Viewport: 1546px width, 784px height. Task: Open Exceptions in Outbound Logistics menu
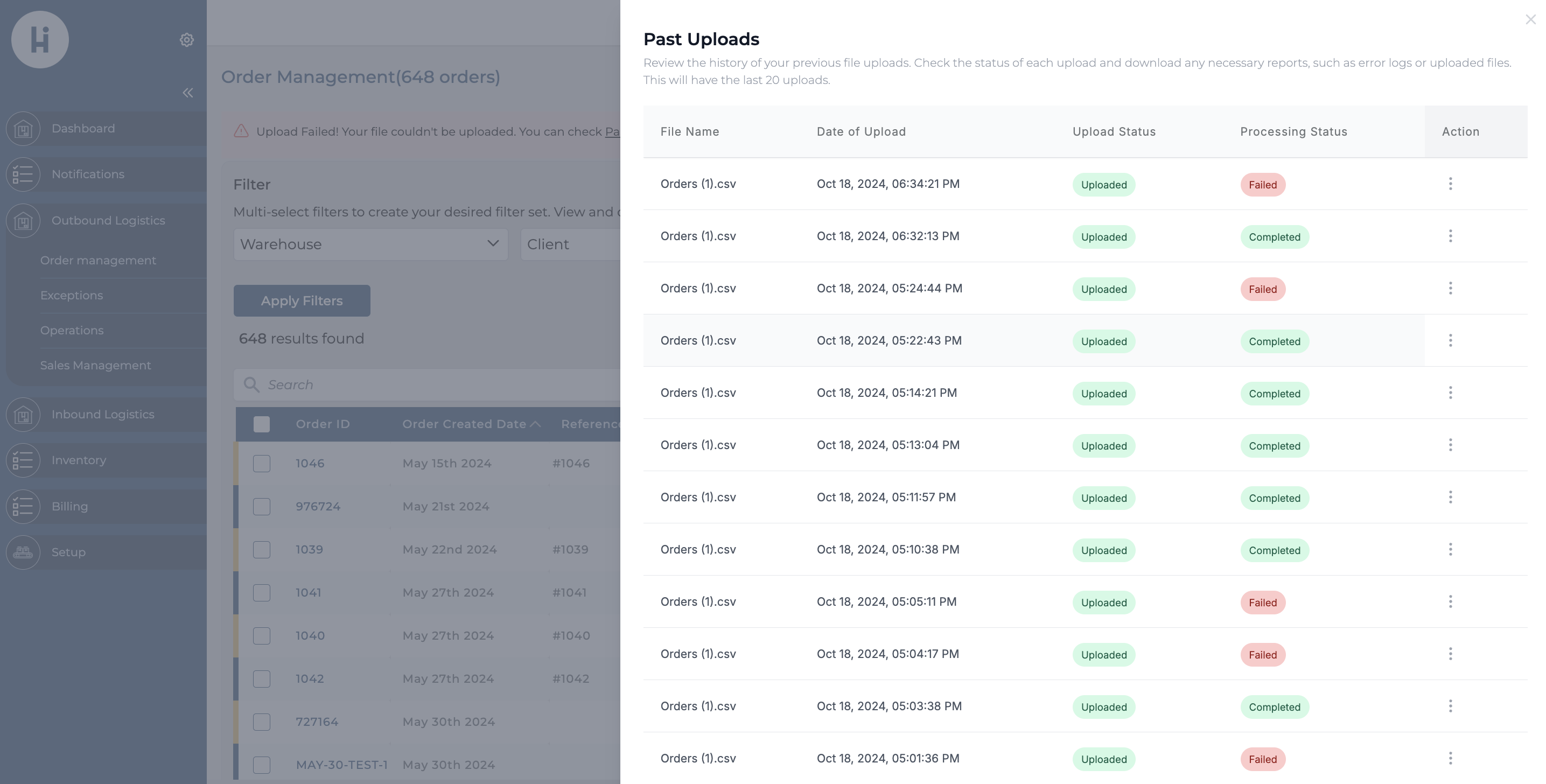click(72, 296)
